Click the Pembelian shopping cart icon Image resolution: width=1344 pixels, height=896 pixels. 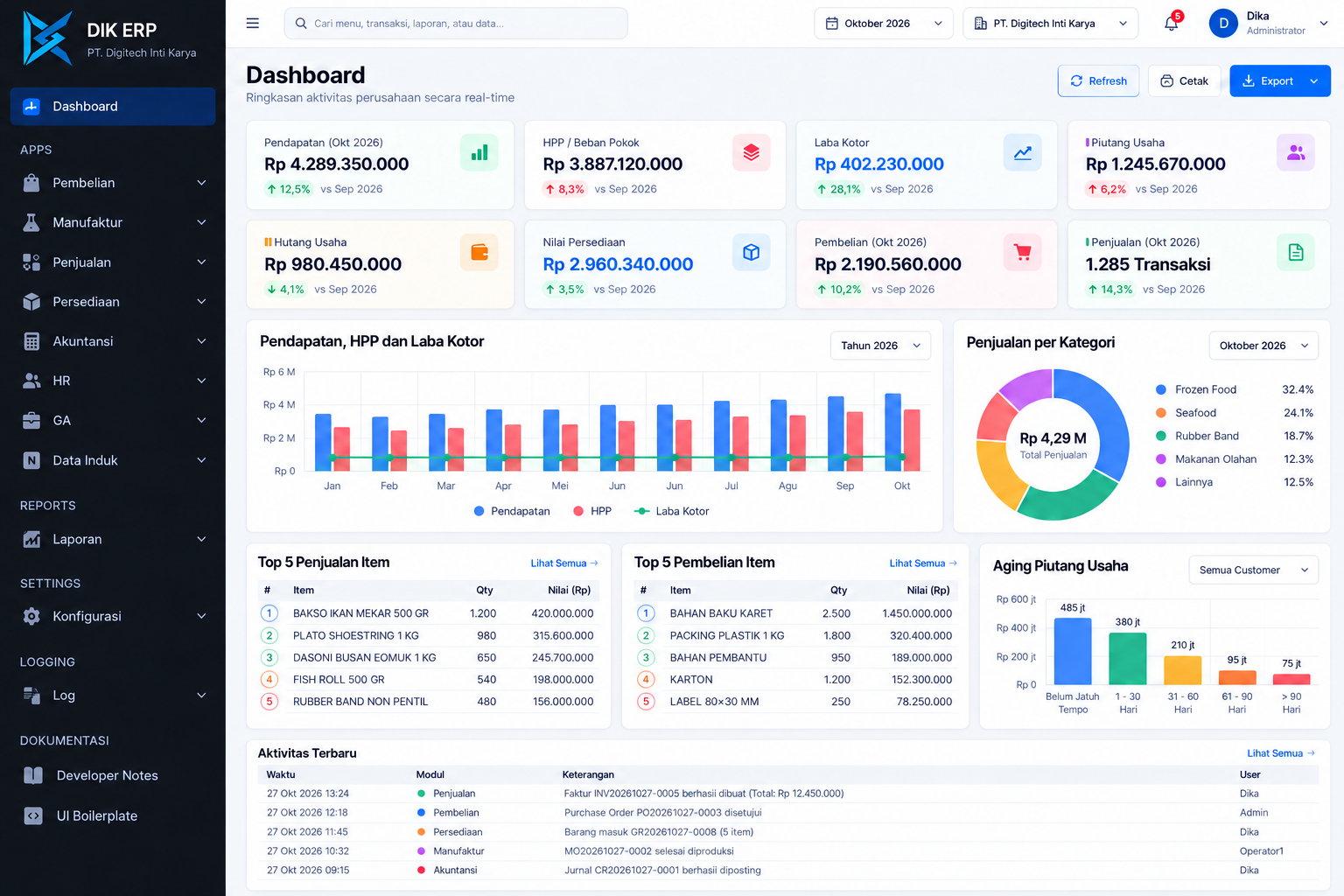[x=1023, y=252]
